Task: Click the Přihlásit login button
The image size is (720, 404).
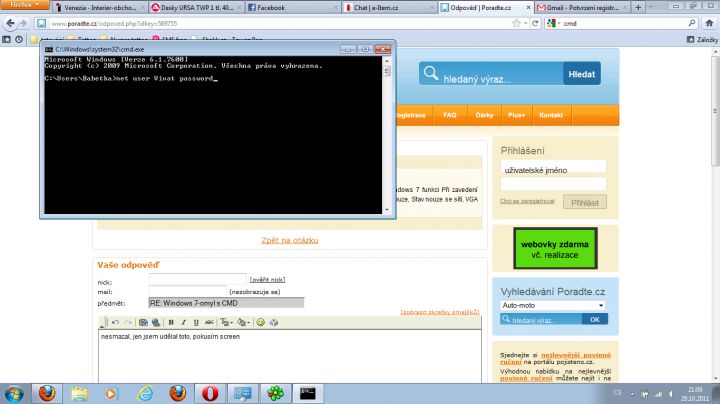Action: click(585, 202)
